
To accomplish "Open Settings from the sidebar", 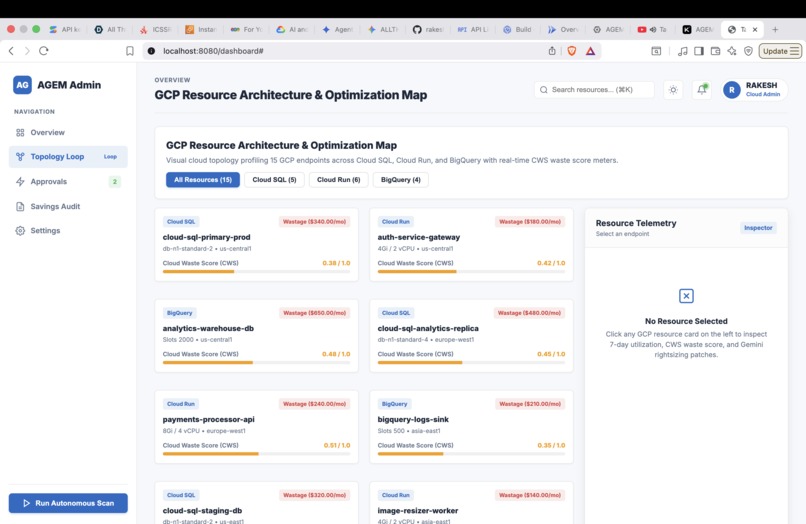I will pyautogui.click(x=68, y=230).
